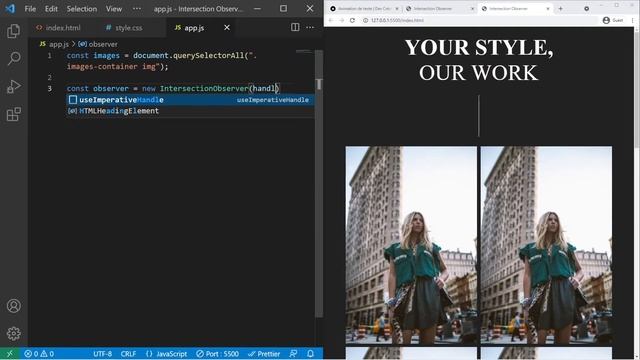Open browser tab menu dropdown icon
640x360 pixels.
coord(587,9)
